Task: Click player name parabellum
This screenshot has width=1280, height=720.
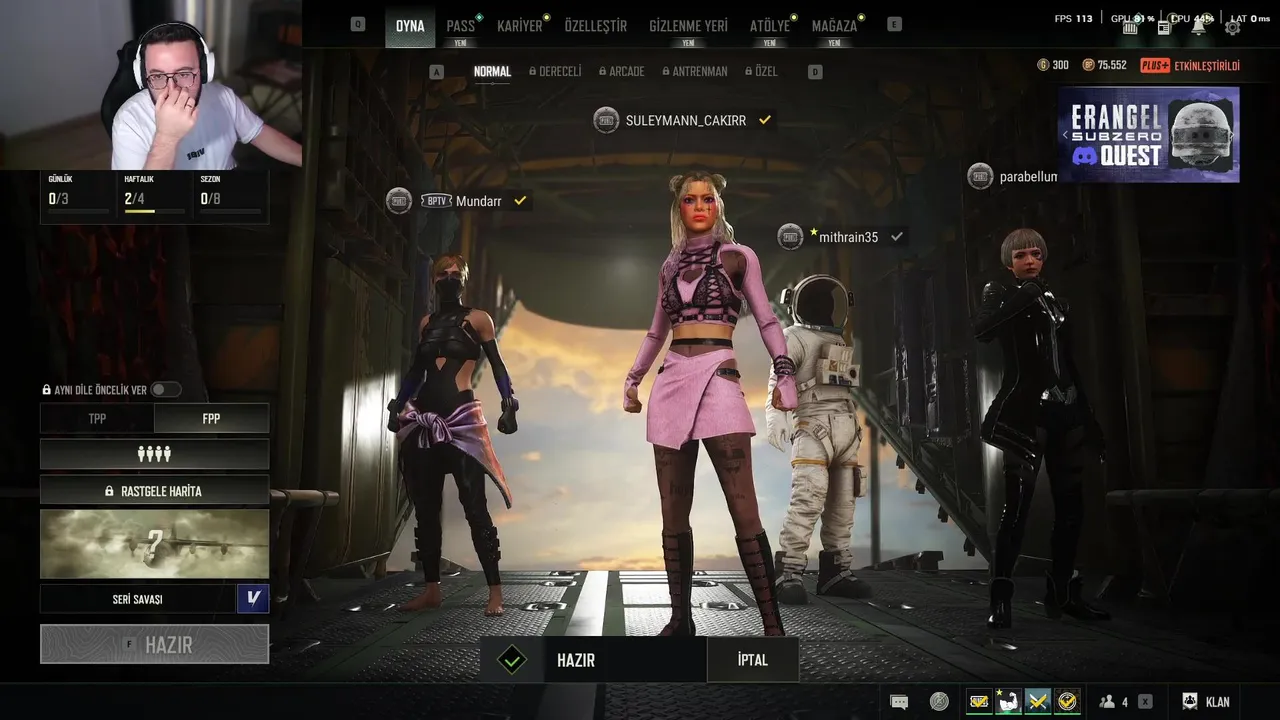Action: pyautogui.click(x=1028, y=177)
